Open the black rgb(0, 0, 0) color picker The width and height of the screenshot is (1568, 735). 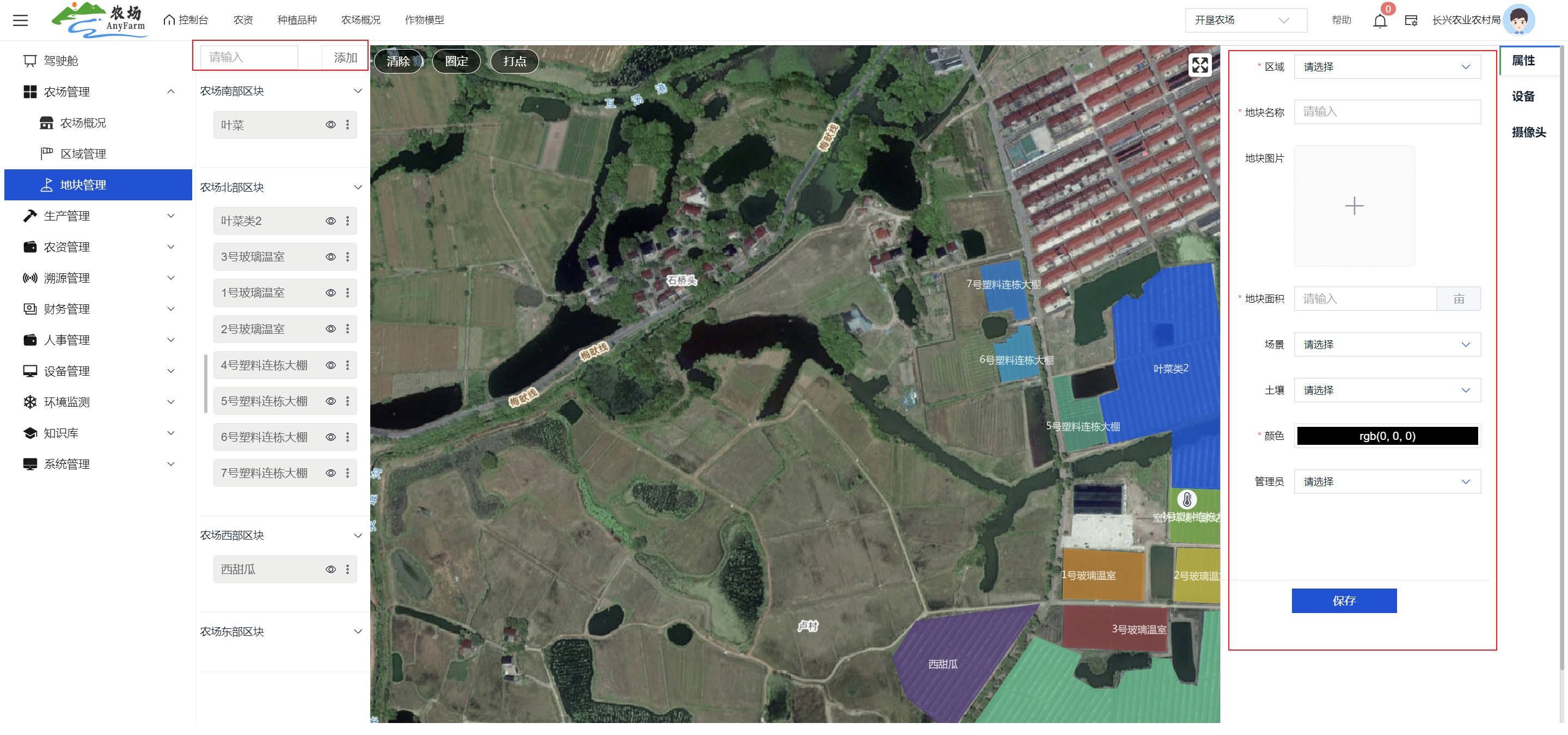[x=1387, y=436]
